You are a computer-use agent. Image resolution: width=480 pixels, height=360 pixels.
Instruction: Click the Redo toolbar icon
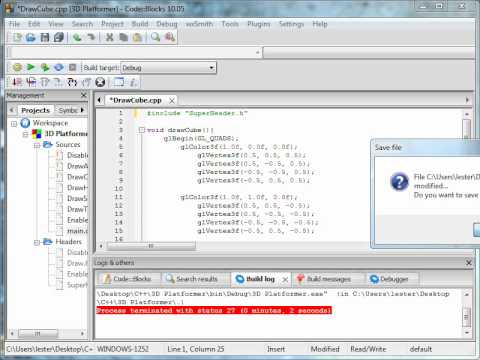pos(91,37)
